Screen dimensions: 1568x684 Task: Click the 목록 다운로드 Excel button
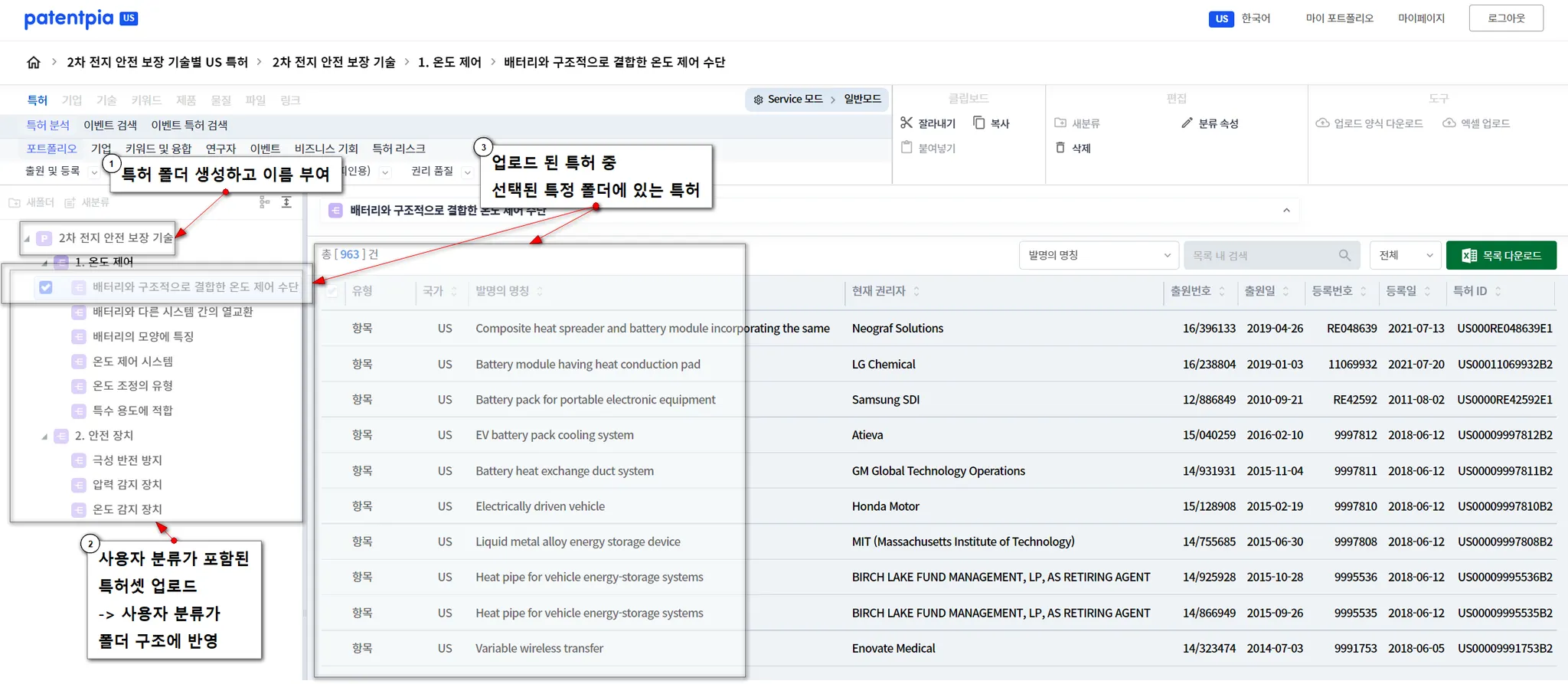click(x=1501, y=255)
